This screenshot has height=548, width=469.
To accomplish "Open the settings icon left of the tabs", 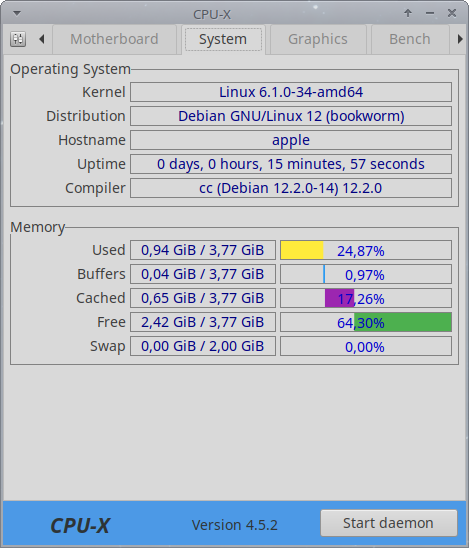I will [x=18, y=39].
